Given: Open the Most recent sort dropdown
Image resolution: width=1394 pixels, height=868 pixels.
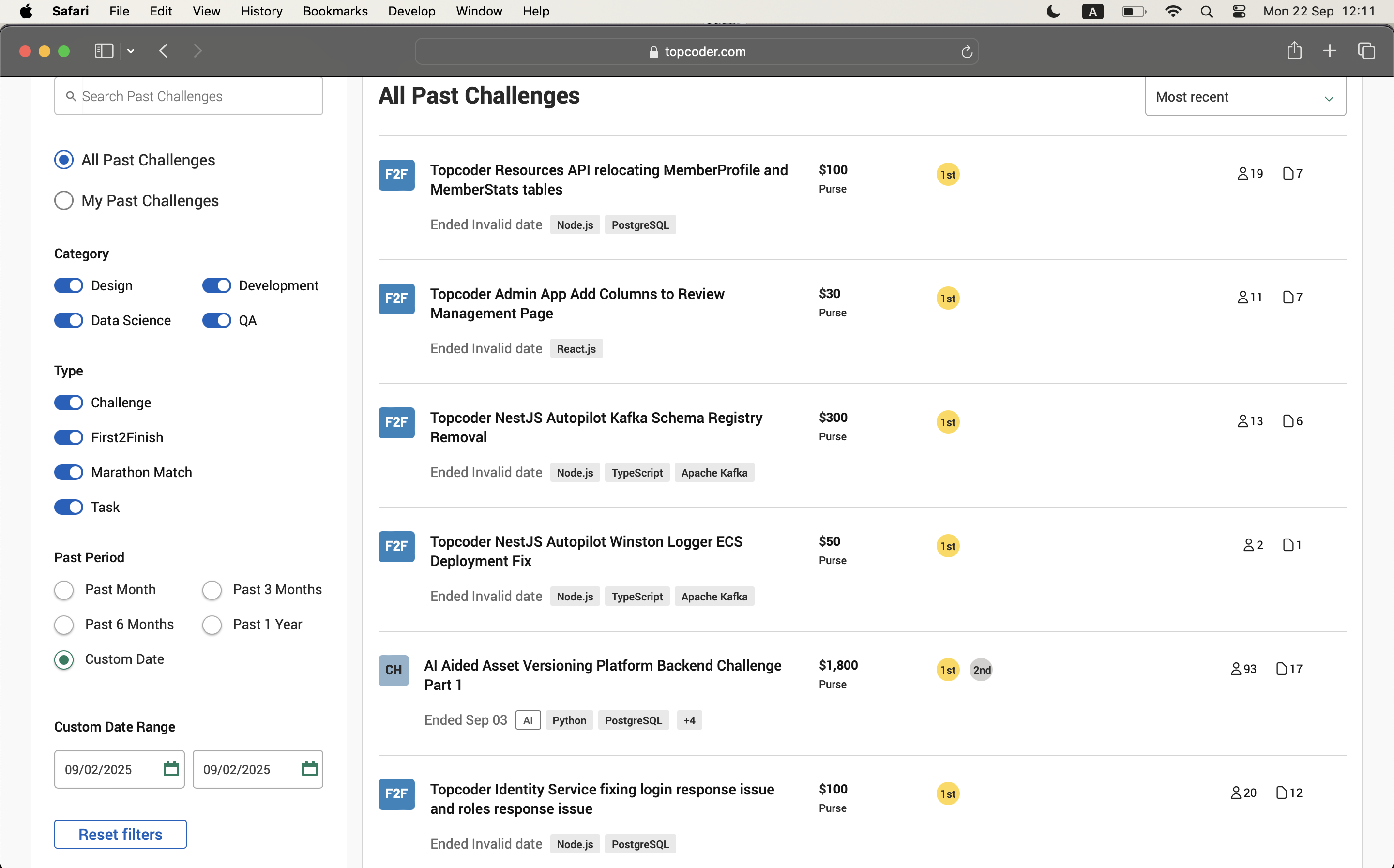Looking at the screenshot, I should pos(1245,97).
